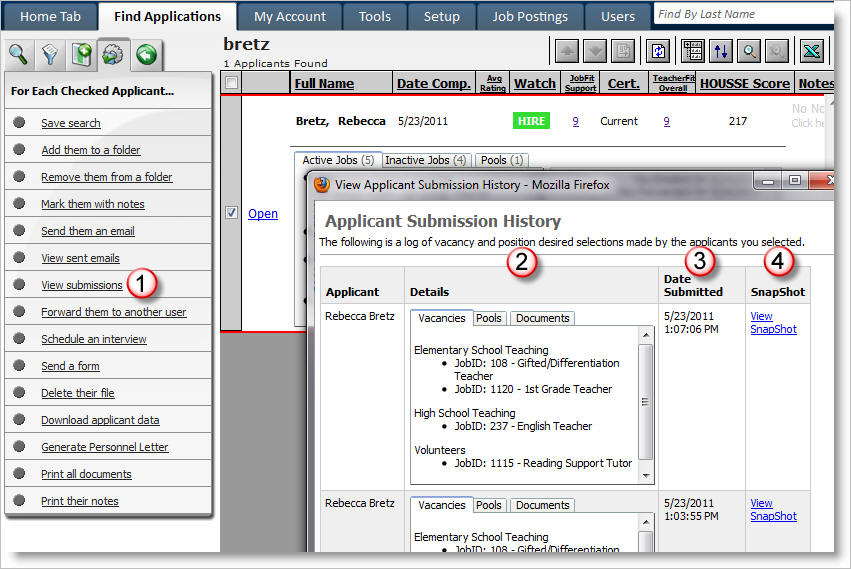Open the funnel filter icon tab
Viewport: 851px width, 569px height.
point(50,55)
